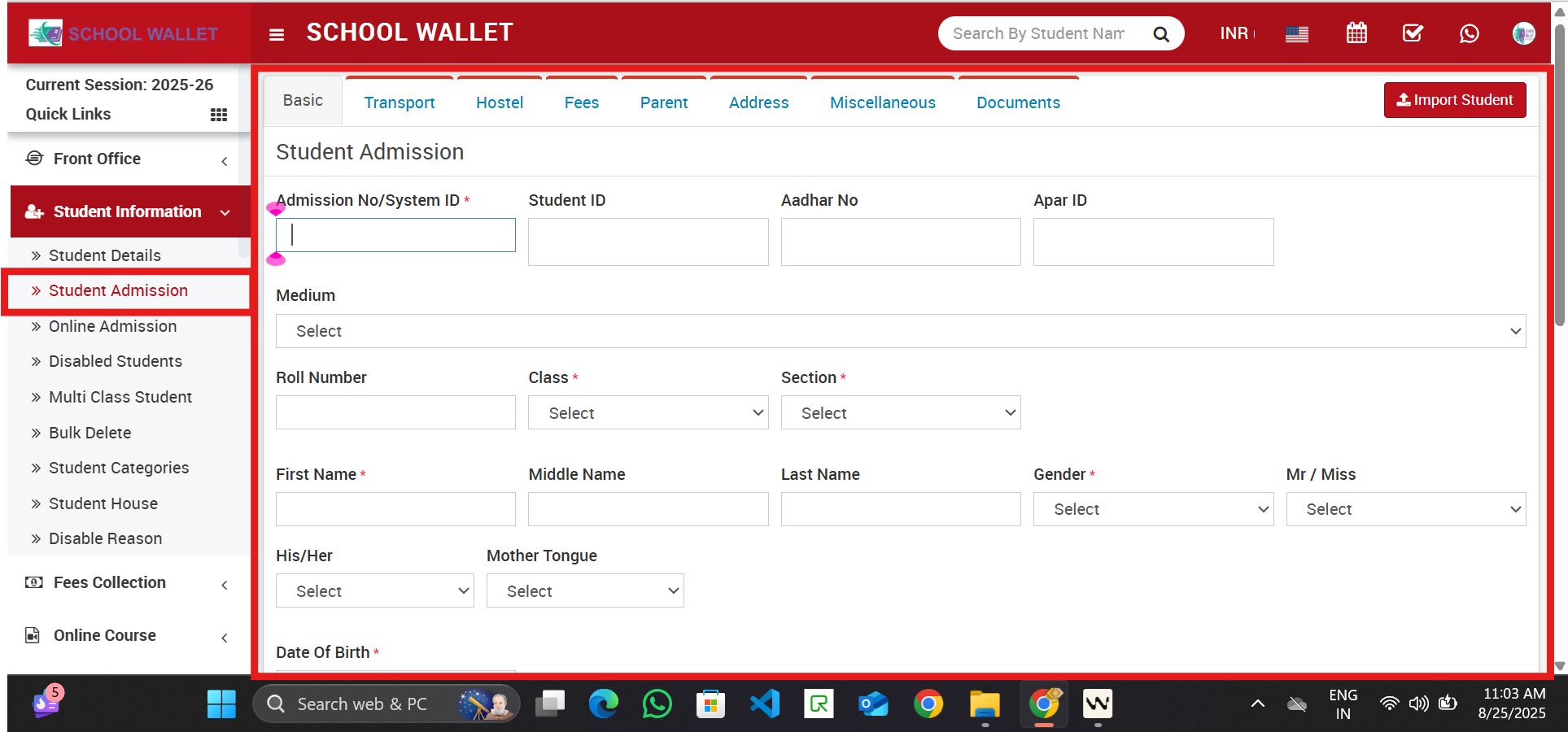This screenshot has height=732, width=1568.
Task: Show hidden tray icons chevron
Action: tap(1258, 704)
